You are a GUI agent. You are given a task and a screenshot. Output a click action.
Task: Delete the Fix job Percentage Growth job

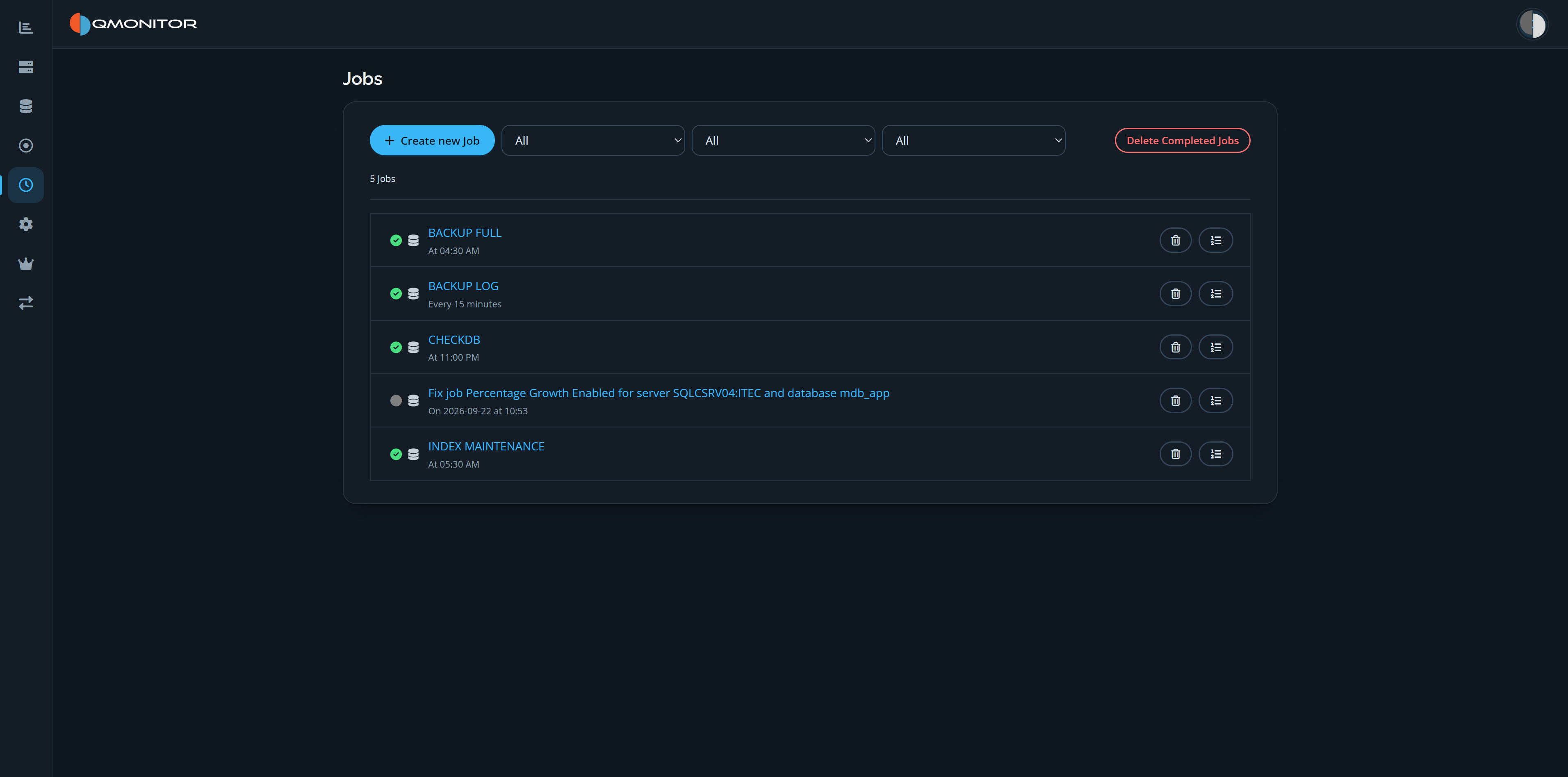1176,400
